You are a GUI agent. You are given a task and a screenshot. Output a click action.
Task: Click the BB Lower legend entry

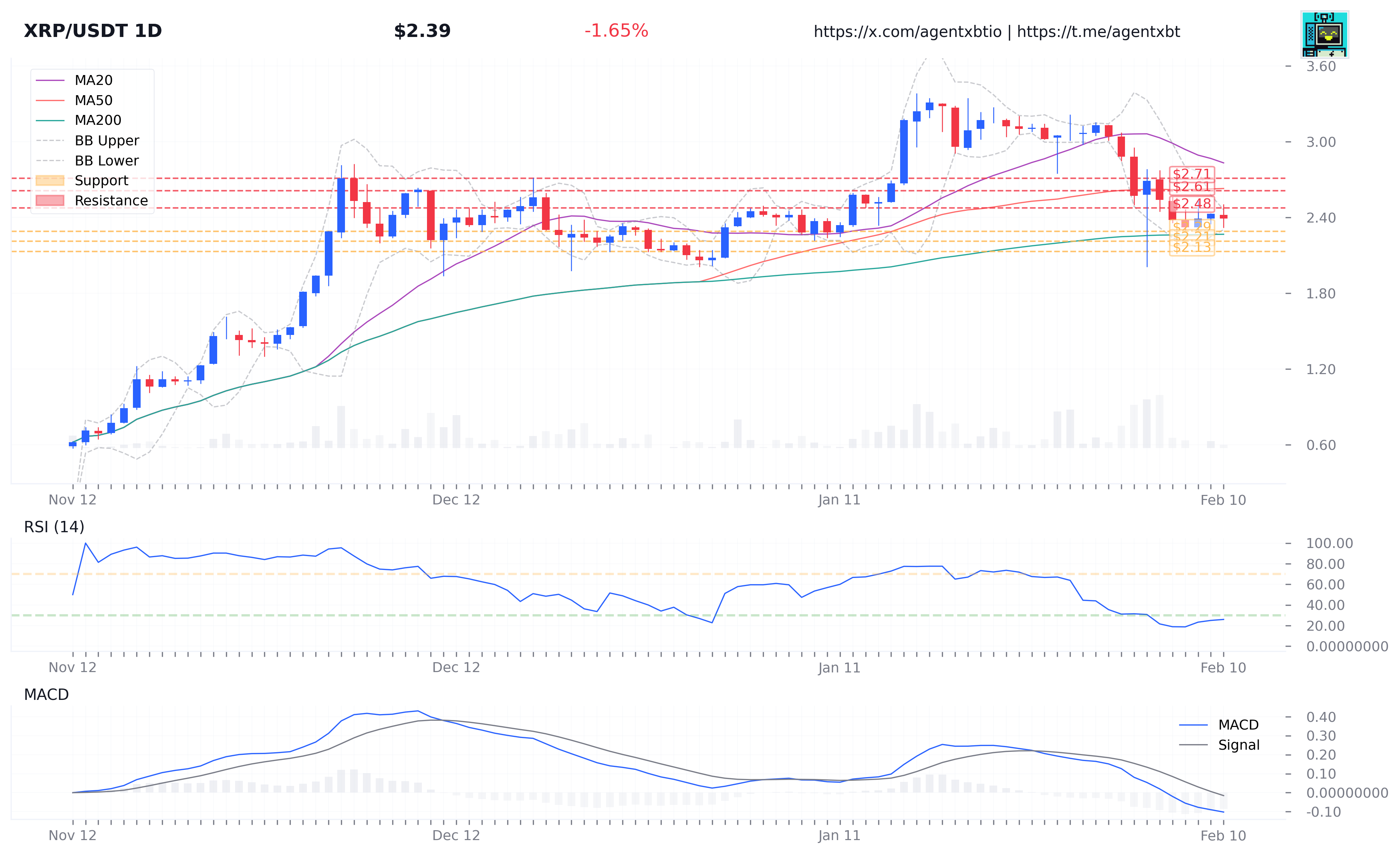(x=88, y=161)
